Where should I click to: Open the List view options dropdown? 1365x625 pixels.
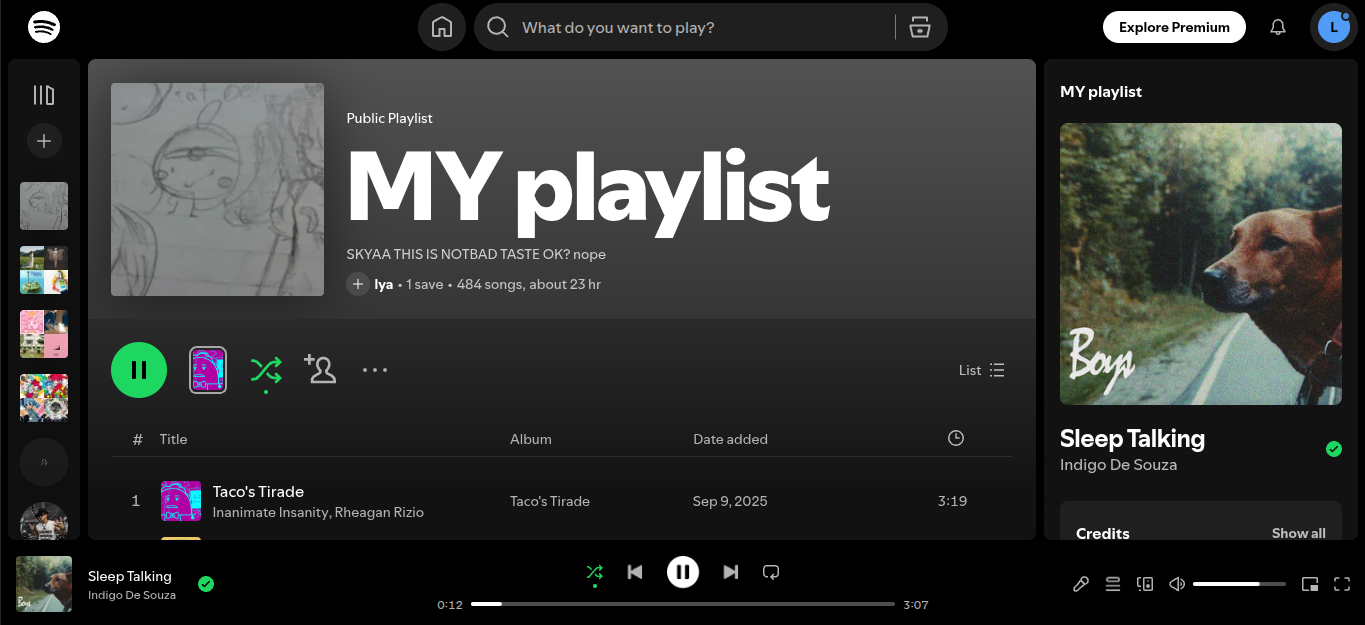coord(981,370)
